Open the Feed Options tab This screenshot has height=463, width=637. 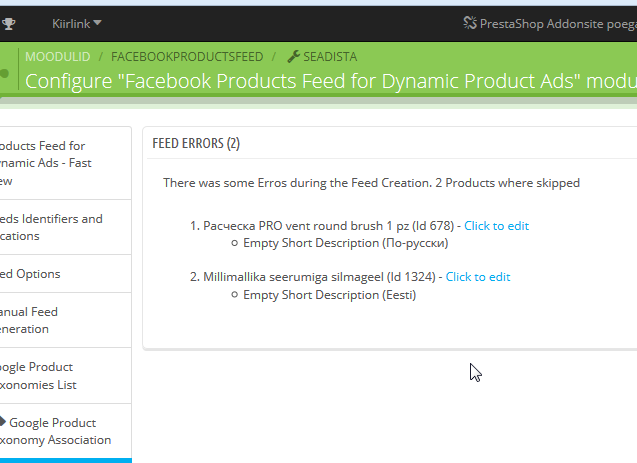(x=32, y=274)
